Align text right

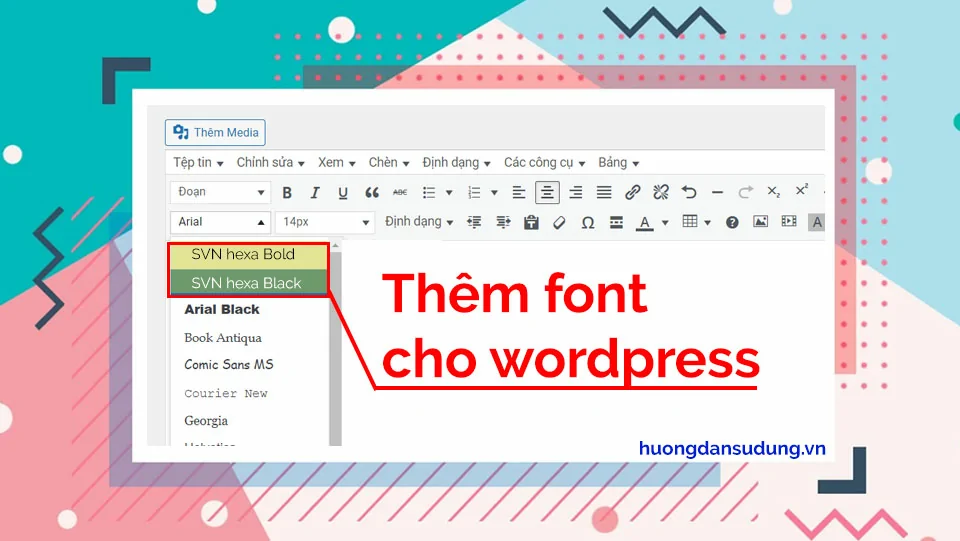[576, 193]
